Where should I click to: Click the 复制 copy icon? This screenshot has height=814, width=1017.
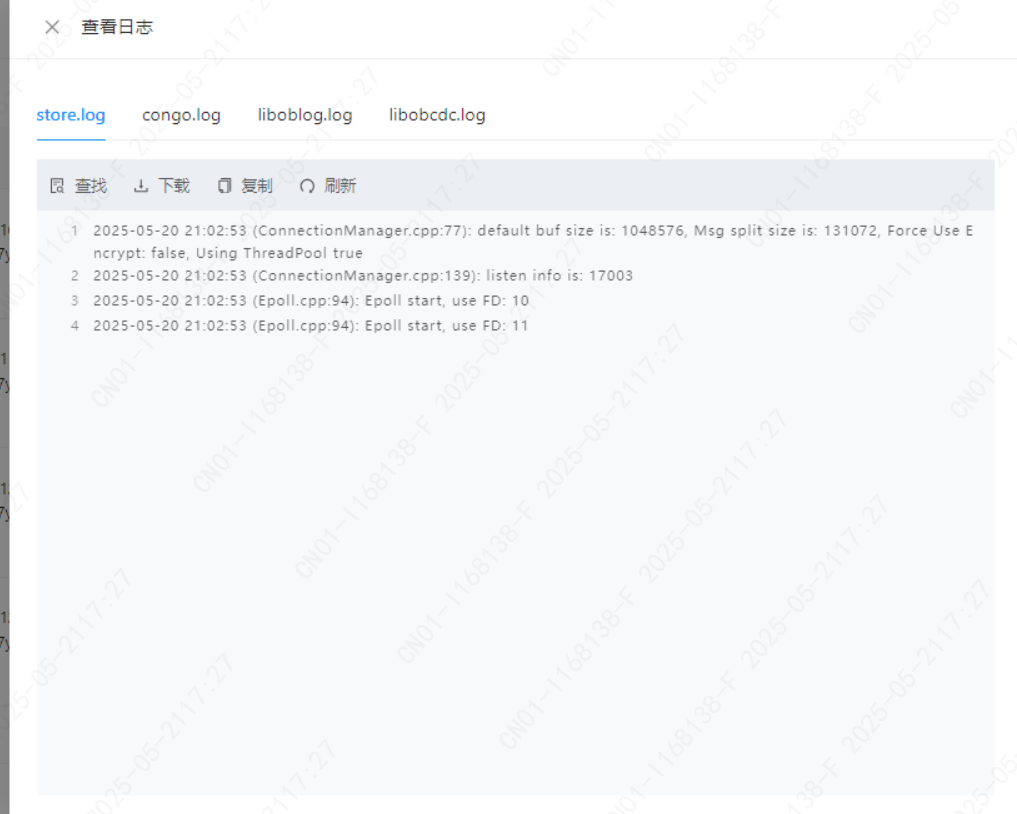(224, 186)
